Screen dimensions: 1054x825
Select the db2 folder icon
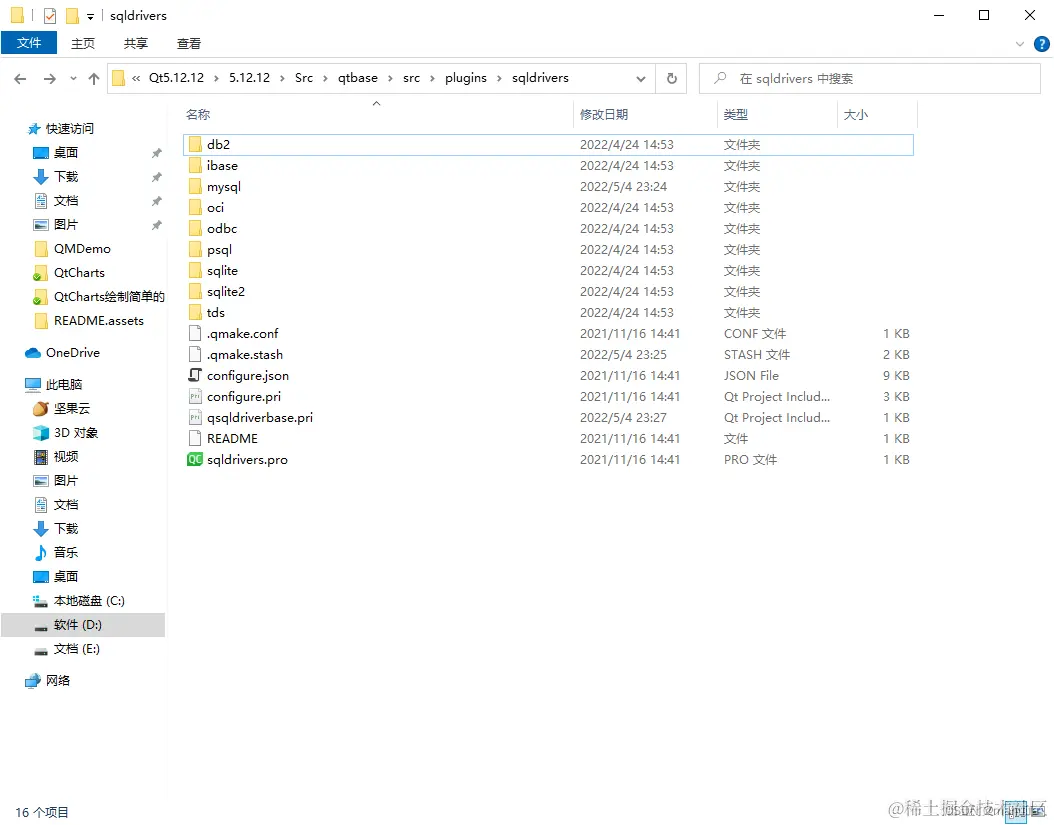pyautogui.click(x=195, y=145)
